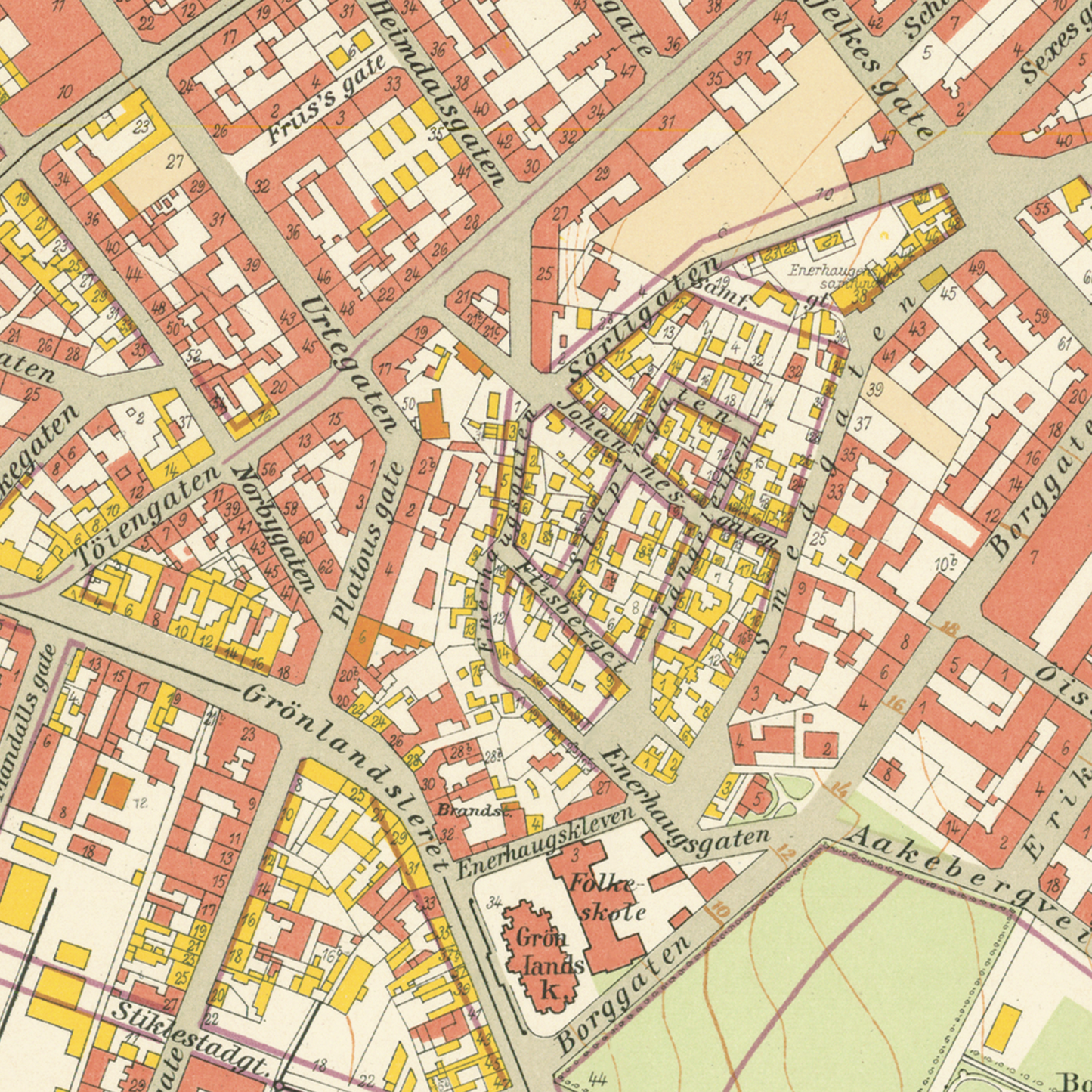Select the Heimdalsgaten street name

click(x=438, y=91)
